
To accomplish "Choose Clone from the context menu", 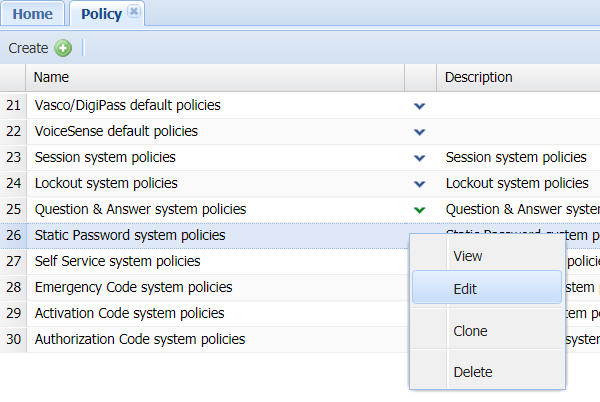I will tap(470, 330).
